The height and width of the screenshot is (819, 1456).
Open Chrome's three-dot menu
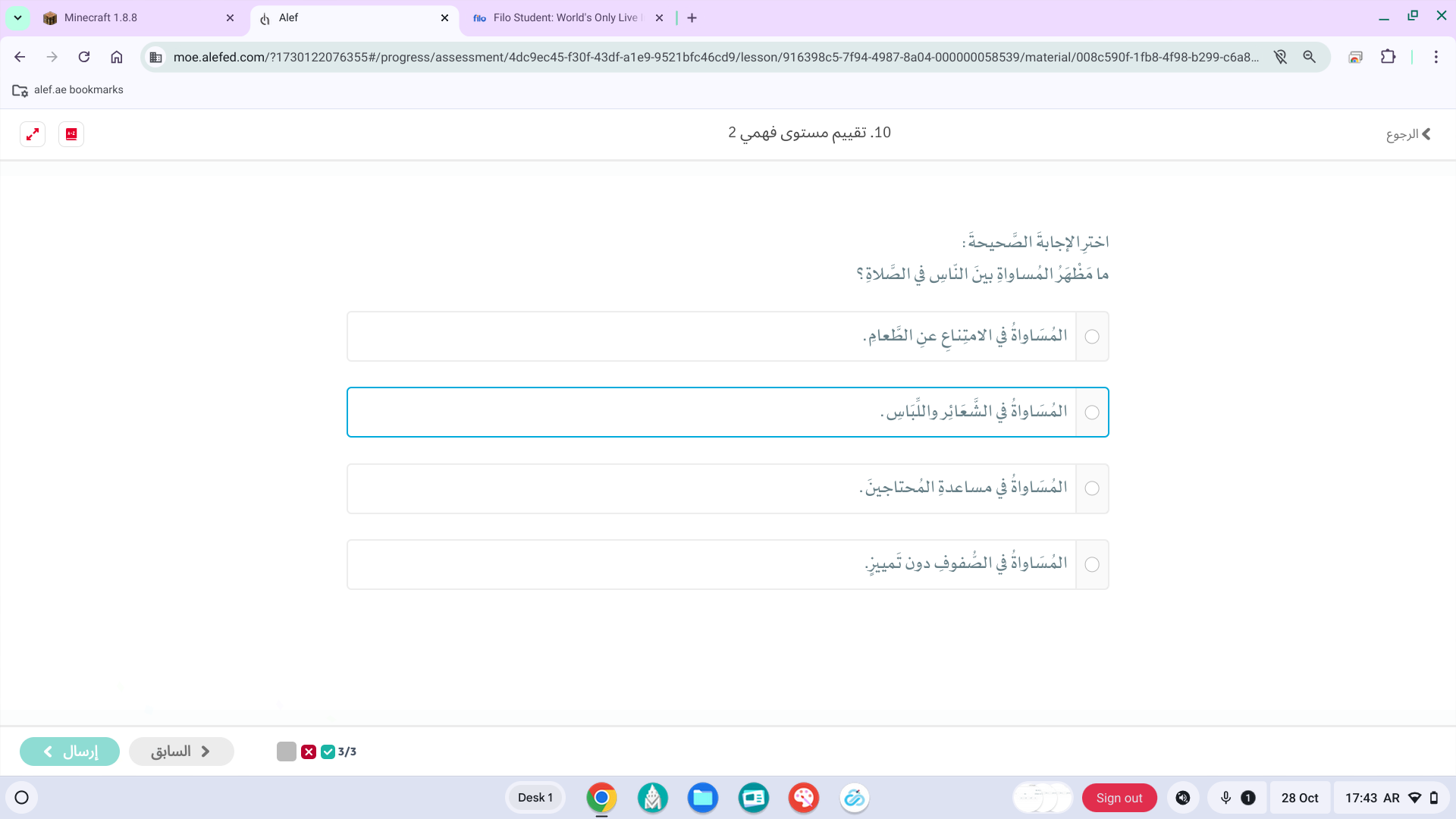tap(1436, 57)
